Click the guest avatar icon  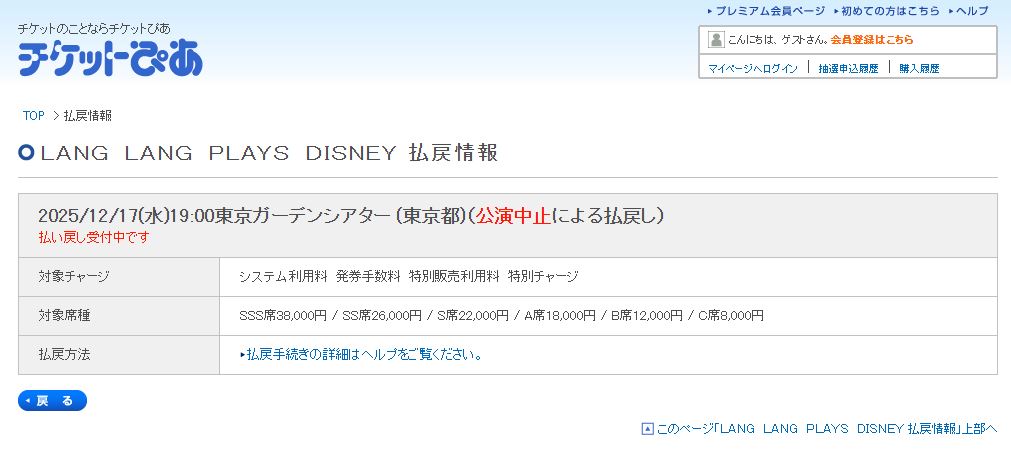click(716, 40)
